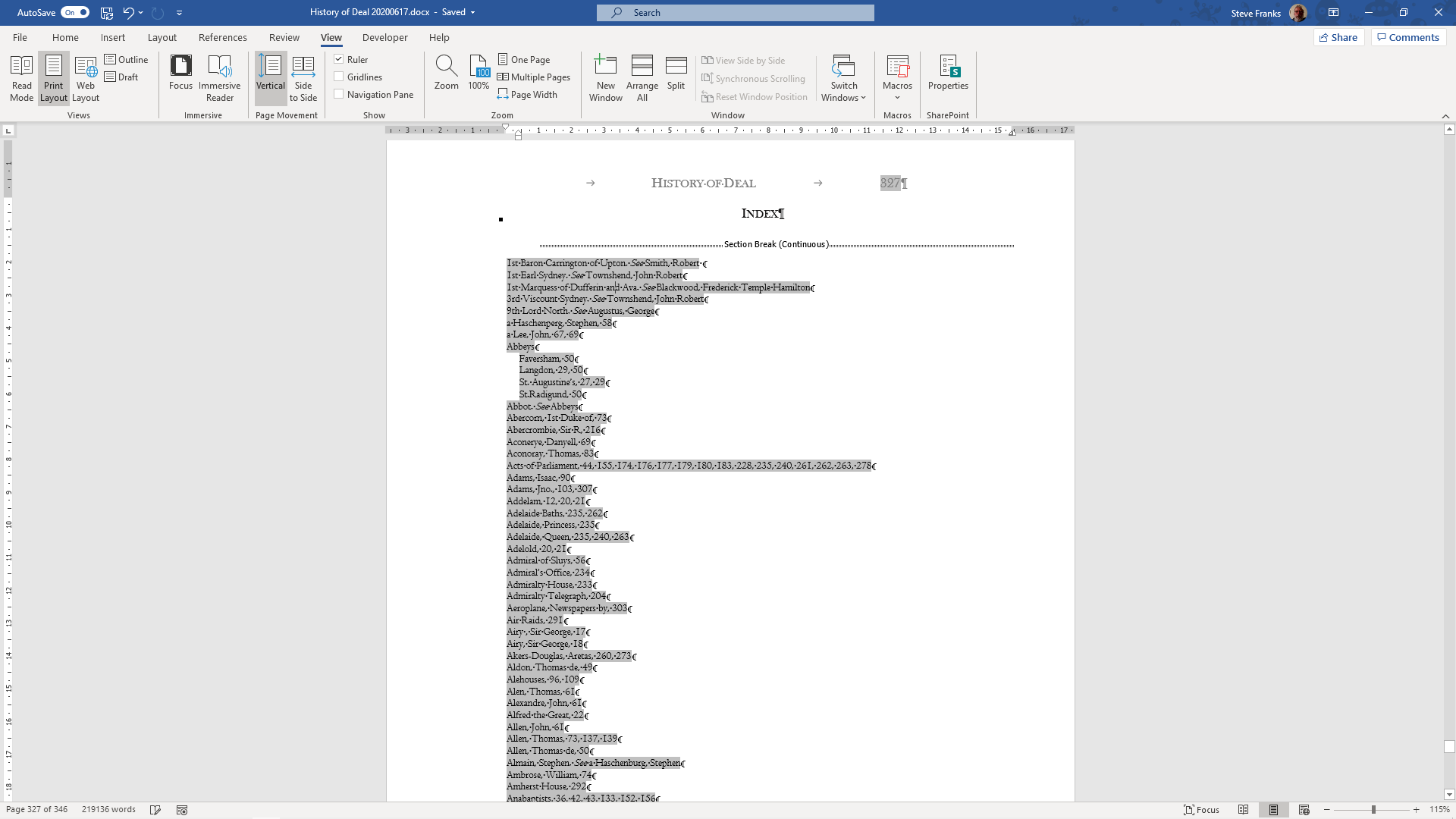This screenshot has width=1456, height=819.
Task: Toggle AutoSave switch off
Action: [x=75, y=12]
